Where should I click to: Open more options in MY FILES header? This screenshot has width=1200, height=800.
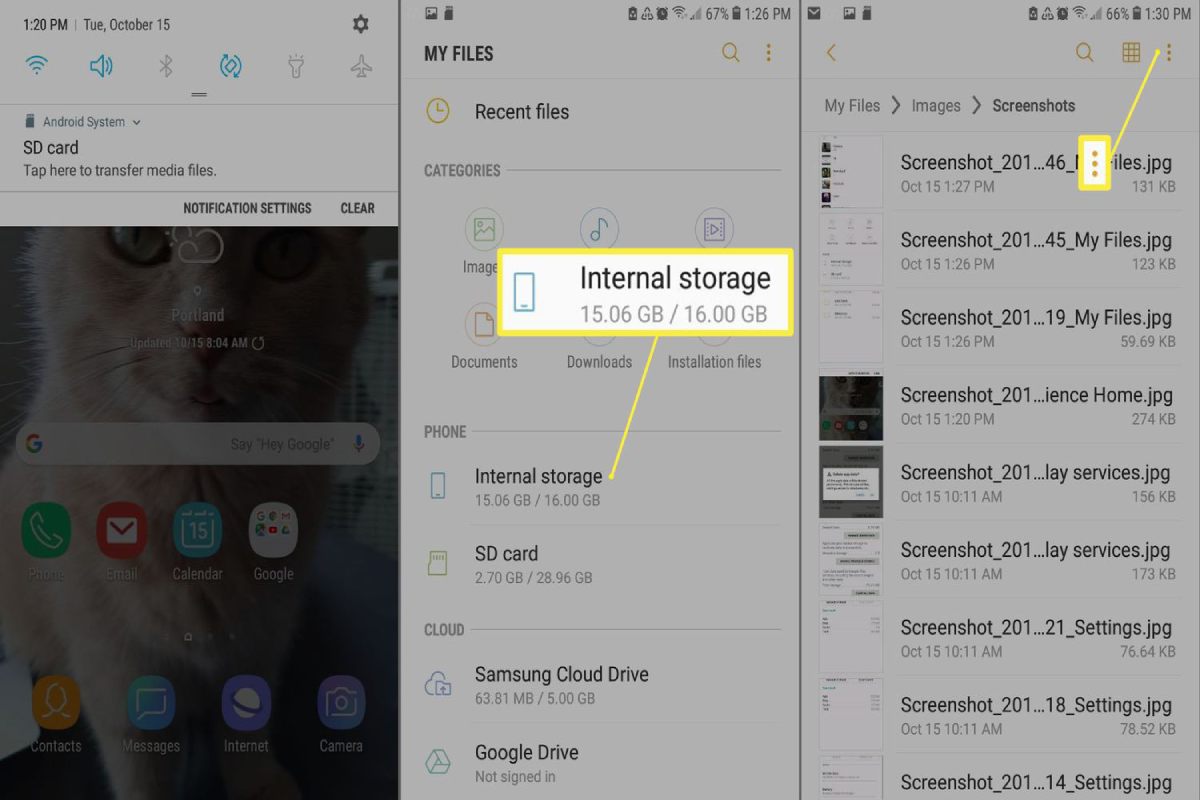pos(769,53)
